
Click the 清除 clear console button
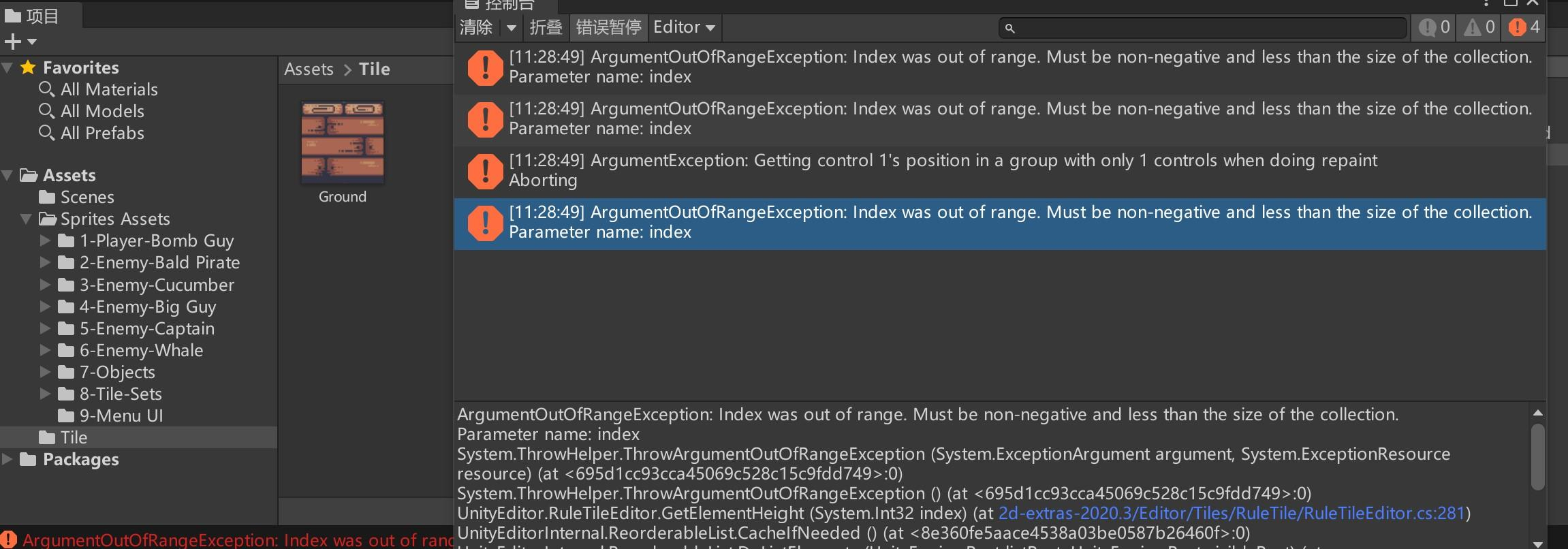[x=475, y=27]
